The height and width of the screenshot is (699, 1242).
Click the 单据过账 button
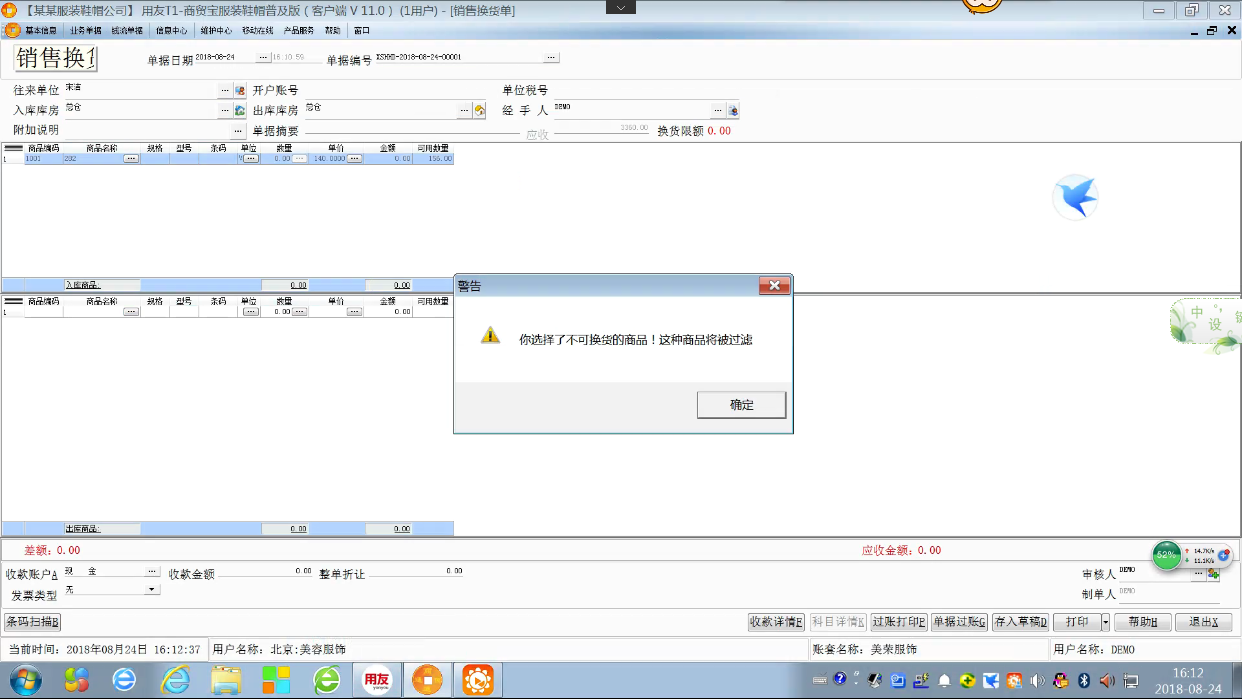[959, 622]
